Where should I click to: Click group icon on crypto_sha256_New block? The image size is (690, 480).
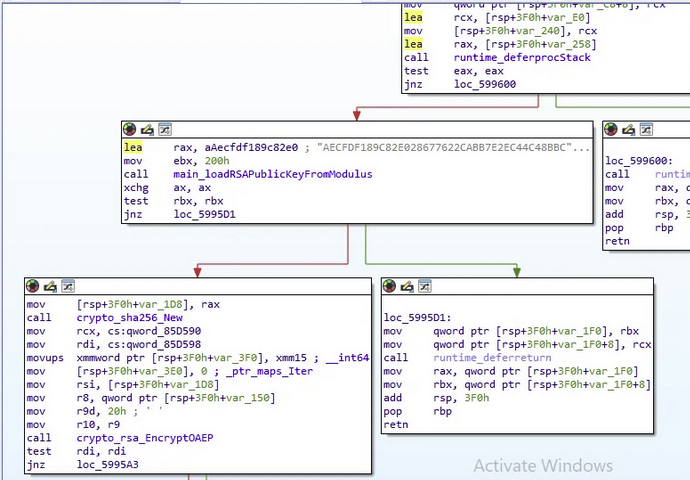pyautogui.click(x=68, y=287)
